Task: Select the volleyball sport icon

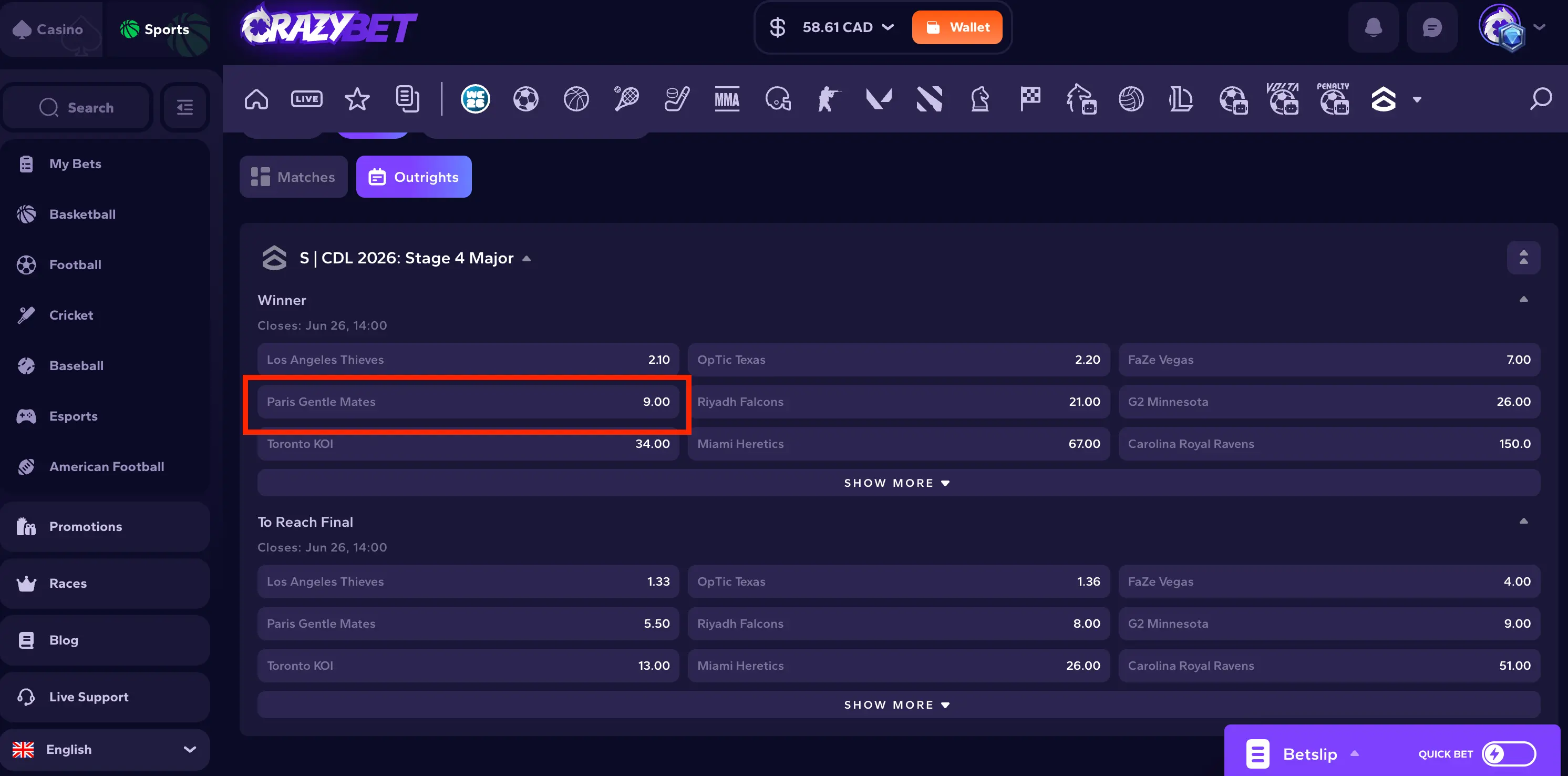Action: 1131,99
